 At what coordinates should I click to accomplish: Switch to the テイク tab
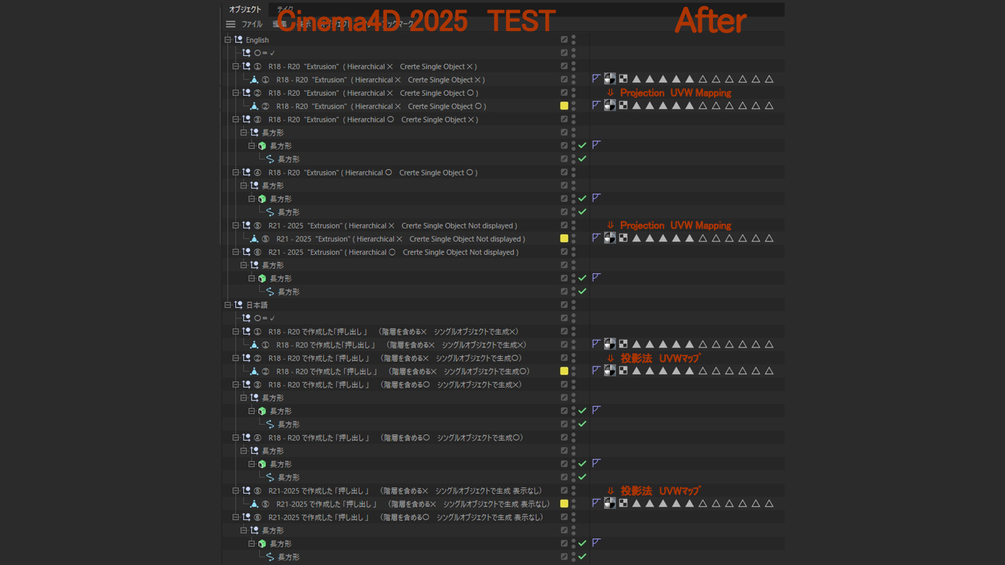pyautogui.click(x=285, y=9)
